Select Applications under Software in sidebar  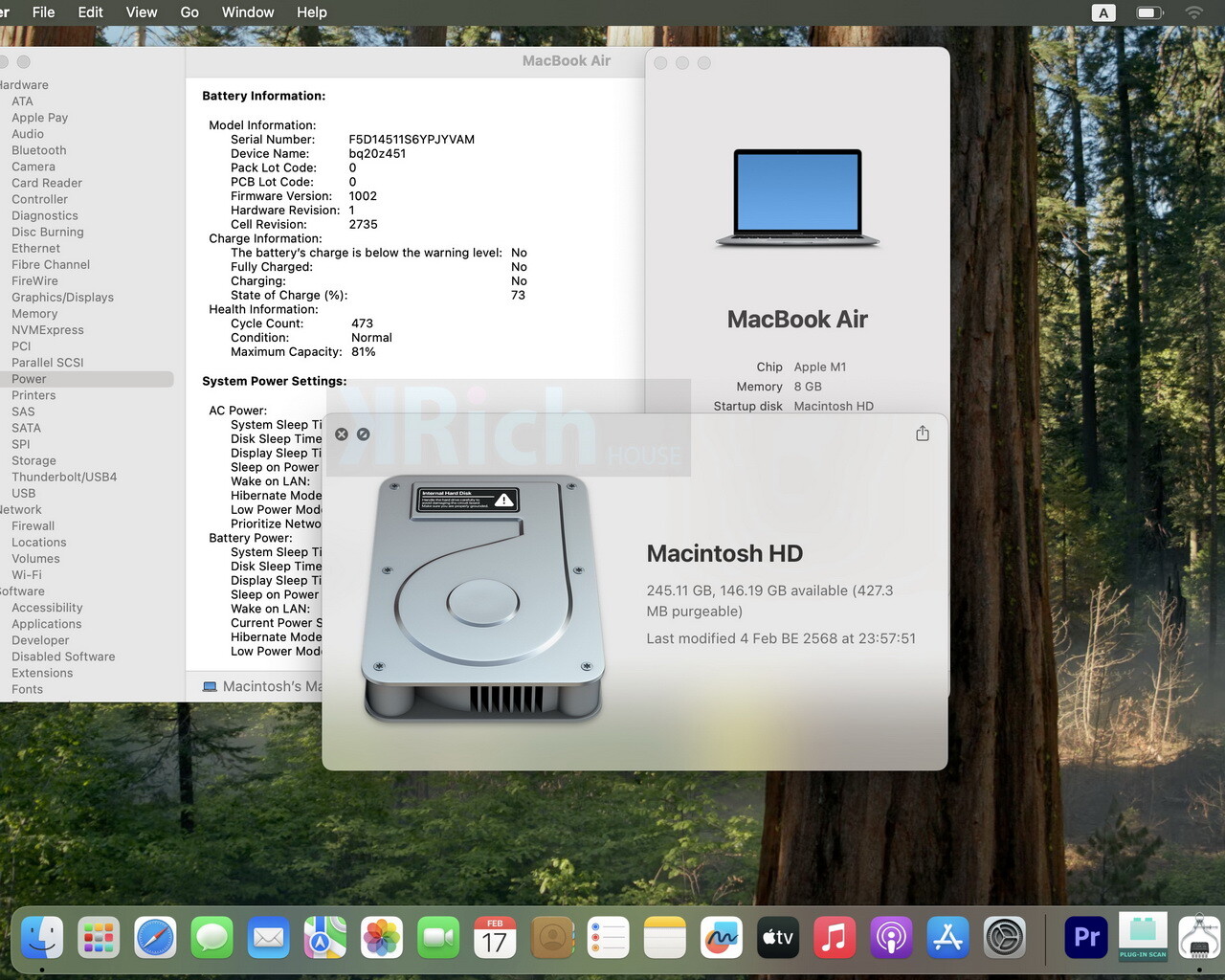(47, 624)
